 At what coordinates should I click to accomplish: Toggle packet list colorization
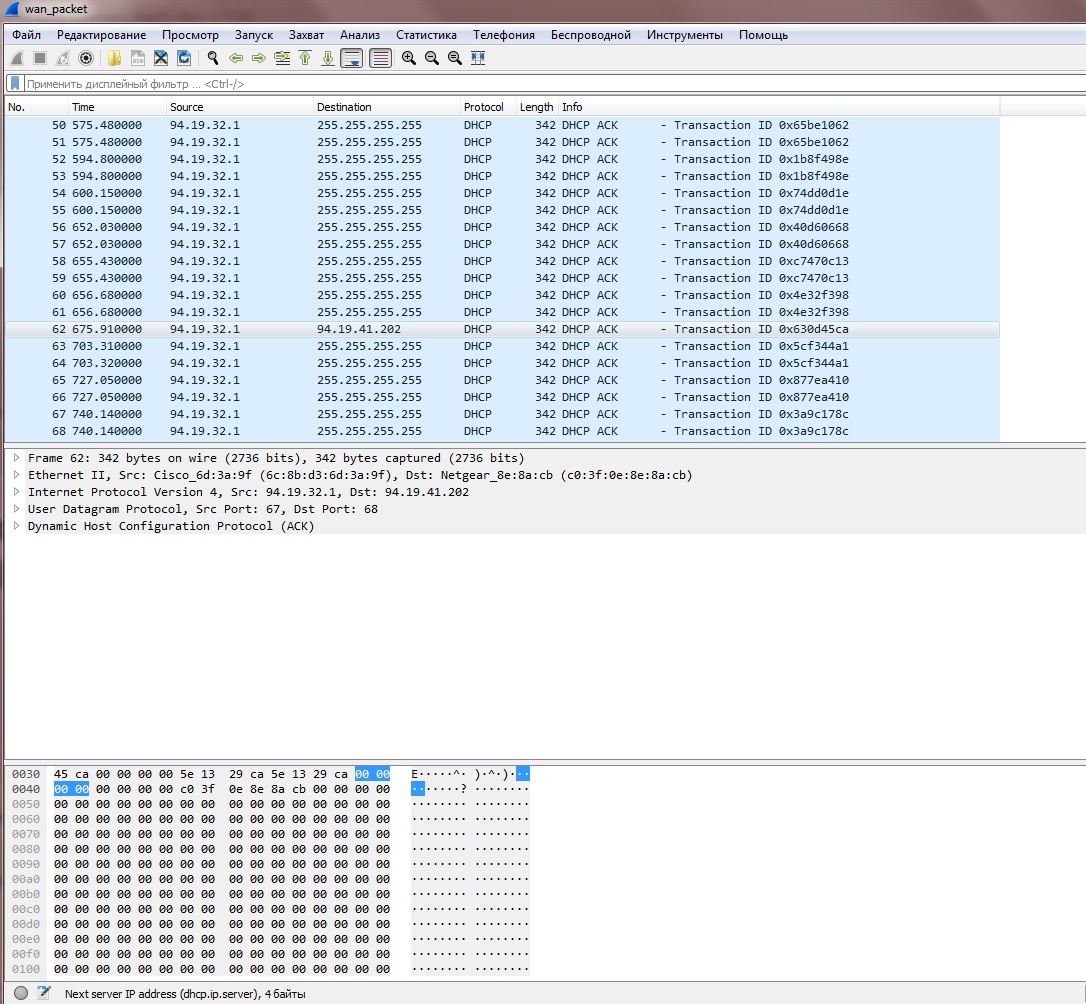pos(381,58)
